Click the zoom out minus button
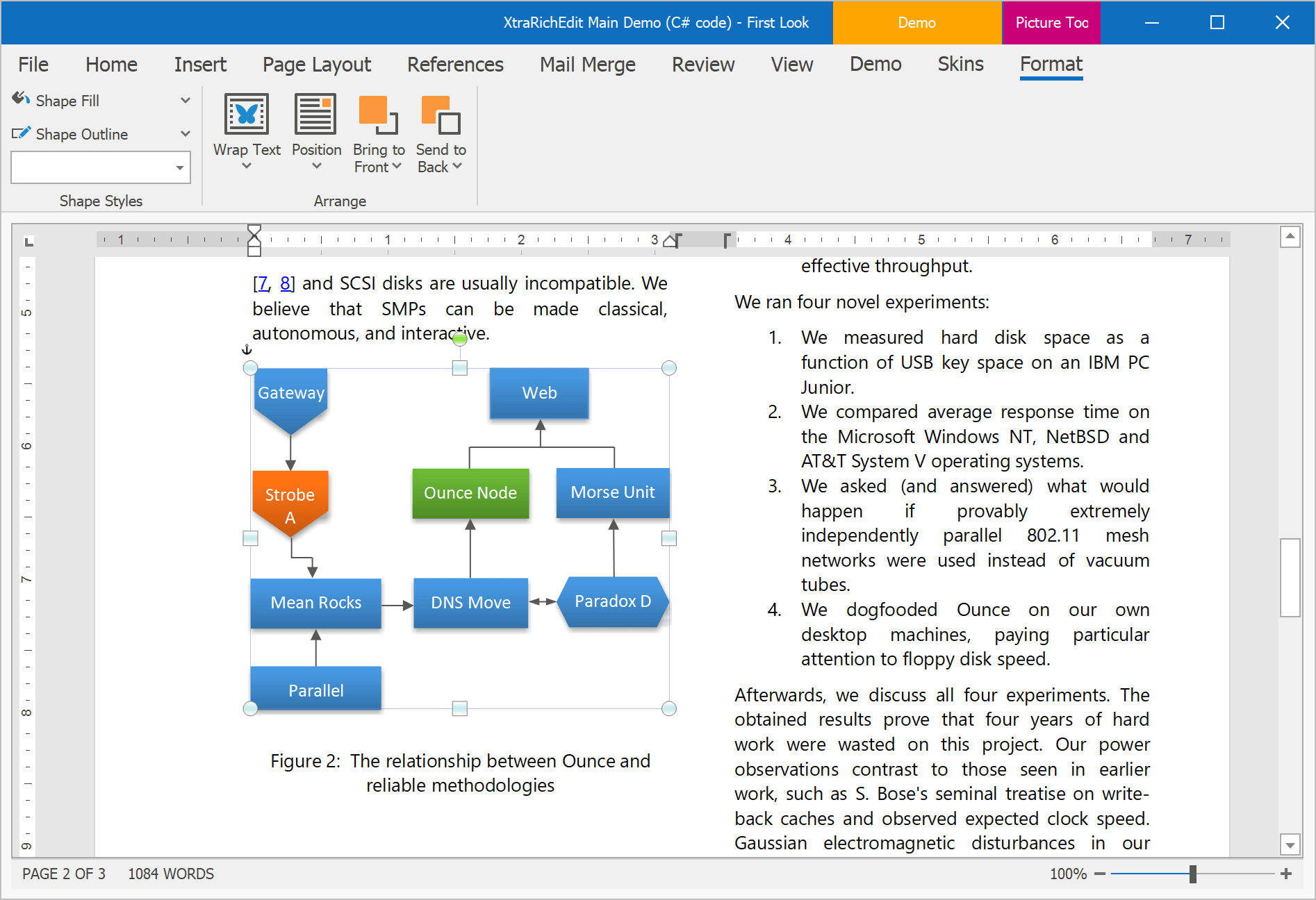 1100,874
